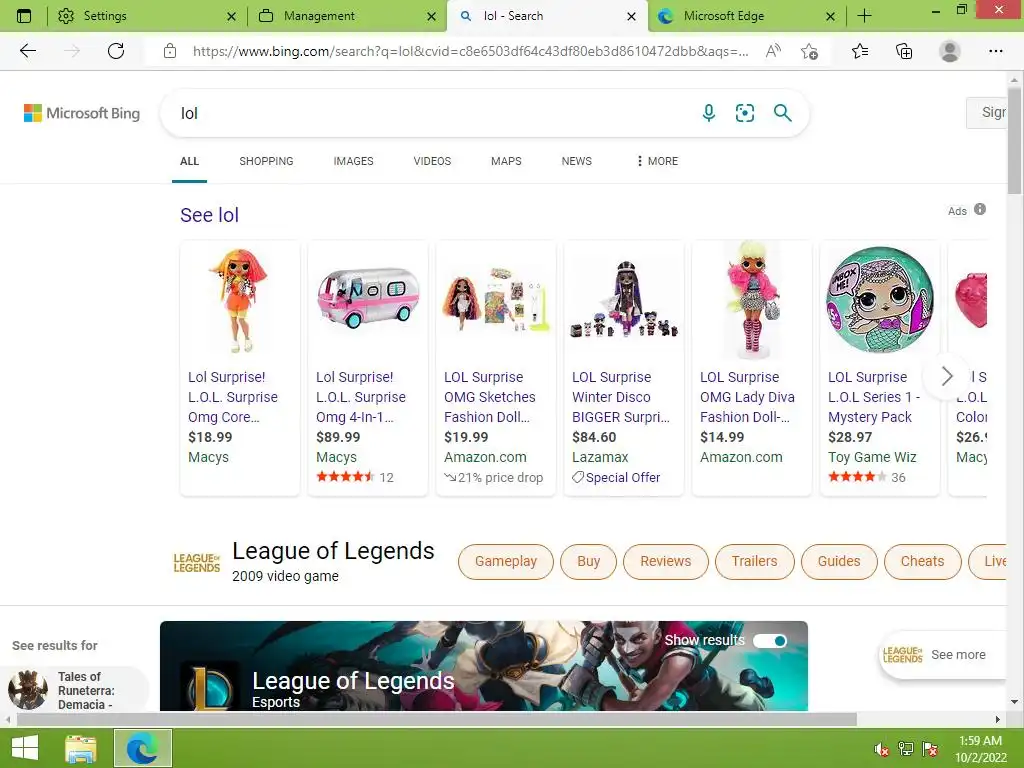1024x768 pixels.
Task: Show next shopping carousel items arrow
Action: pos(947,376)
